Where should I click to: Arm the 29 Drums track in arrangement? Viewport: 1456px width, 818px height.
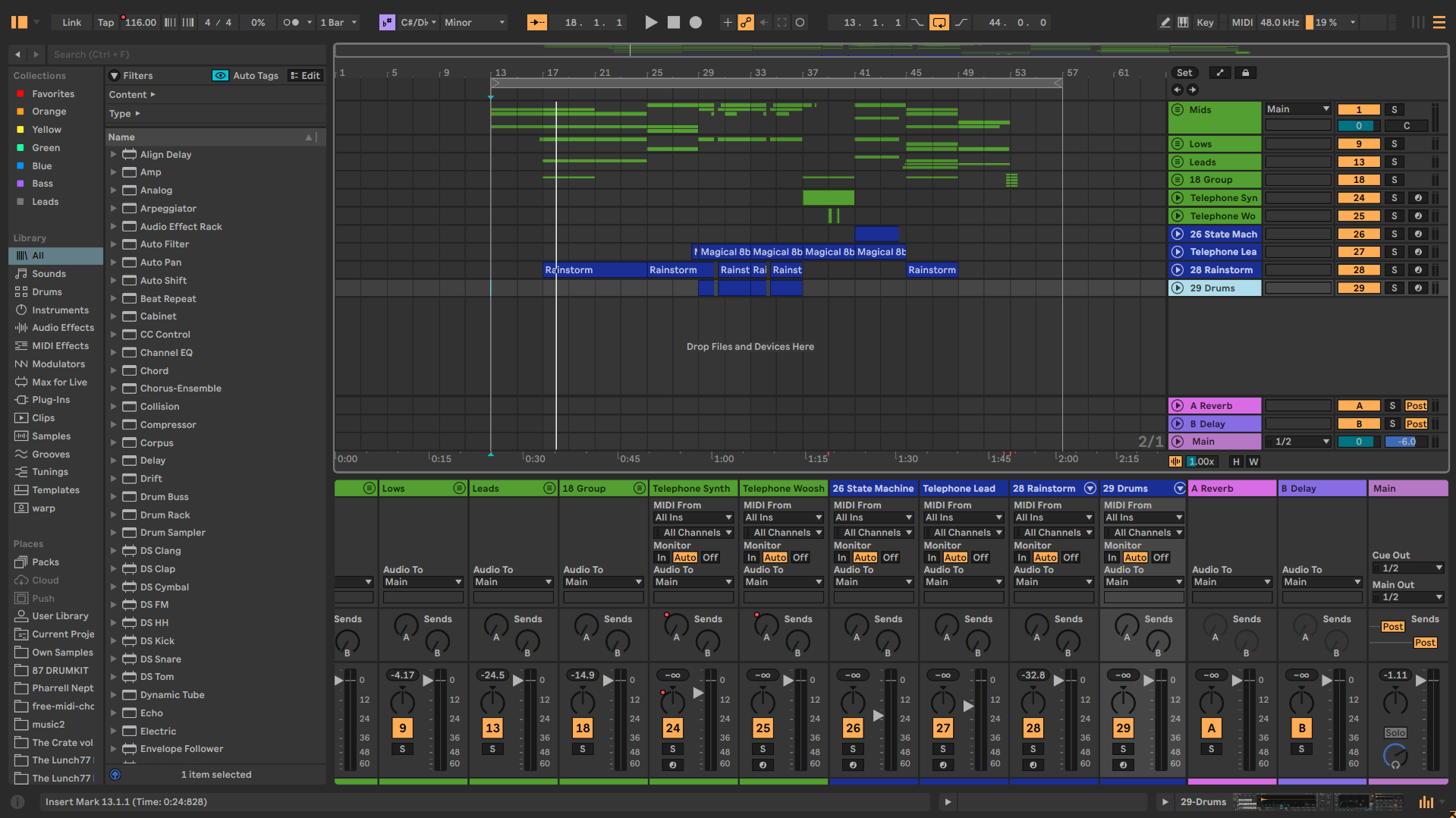point(1418,288)
